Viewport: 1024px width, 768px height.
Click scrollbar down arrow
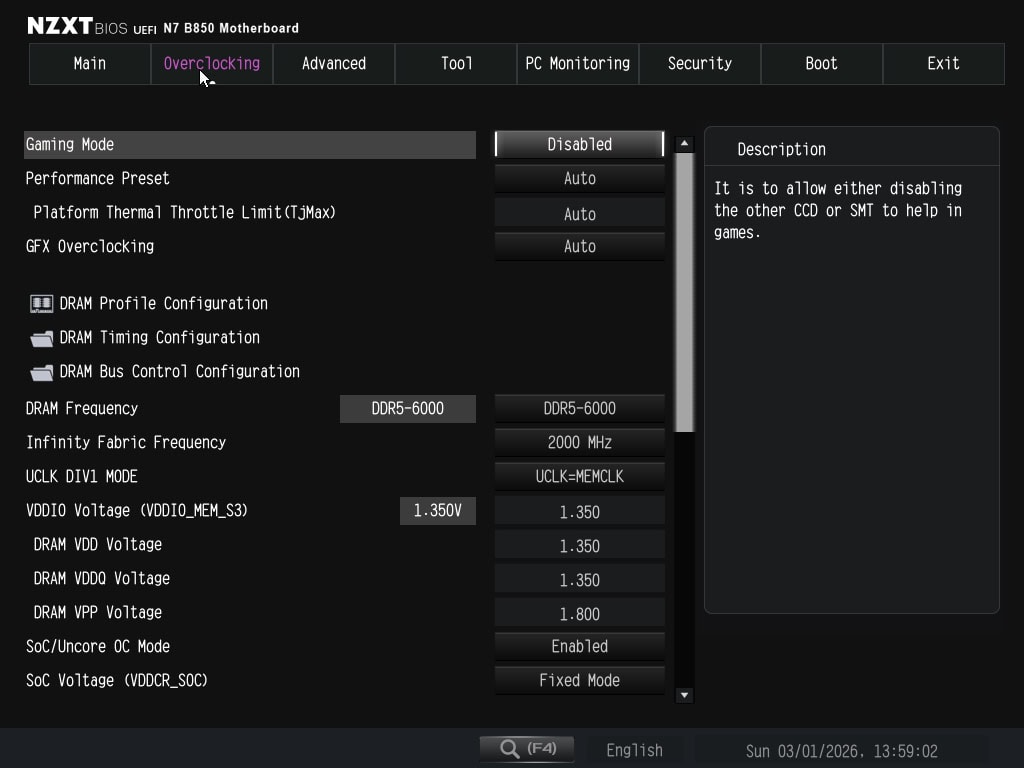[x=685, y=695]
